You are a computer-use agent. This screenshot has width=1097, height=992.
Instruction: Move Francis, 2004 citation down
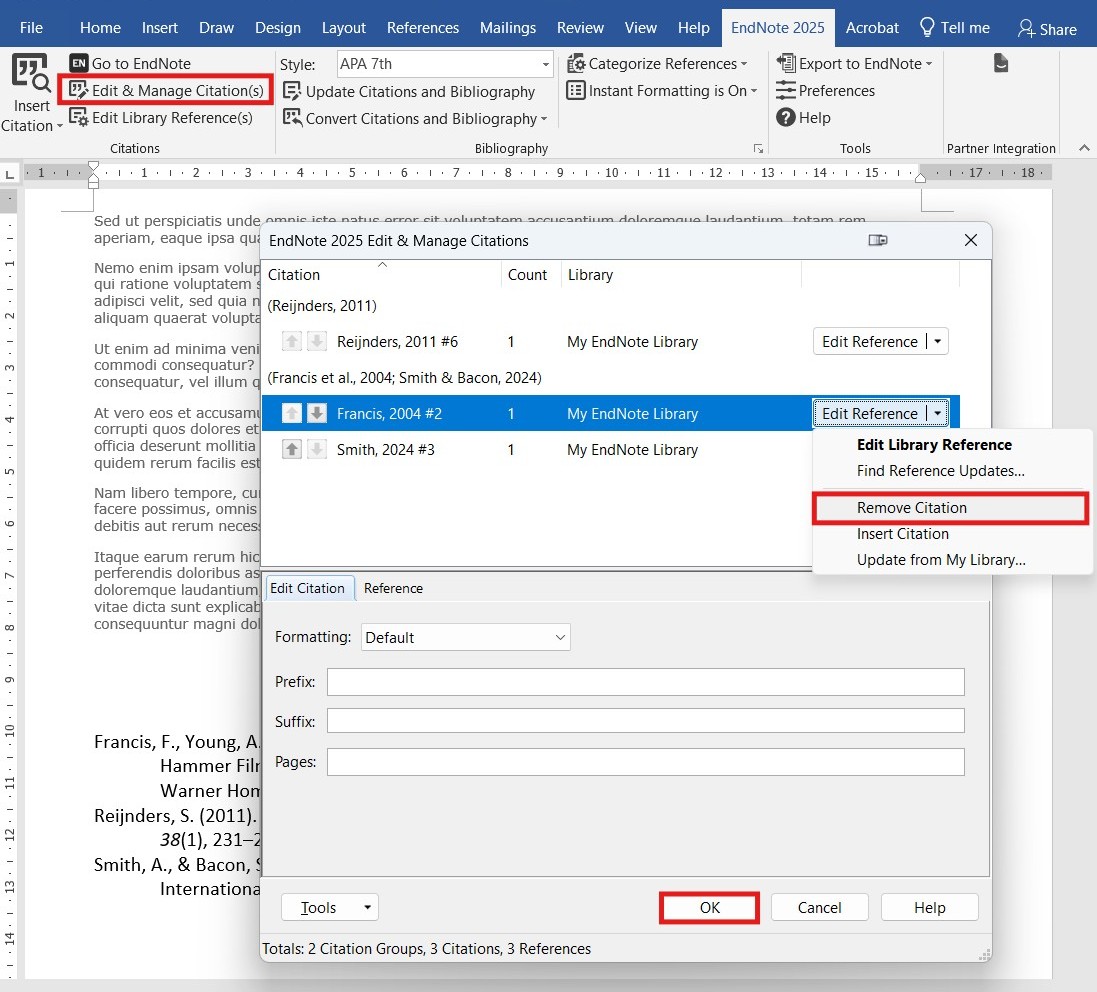(317, 413)
